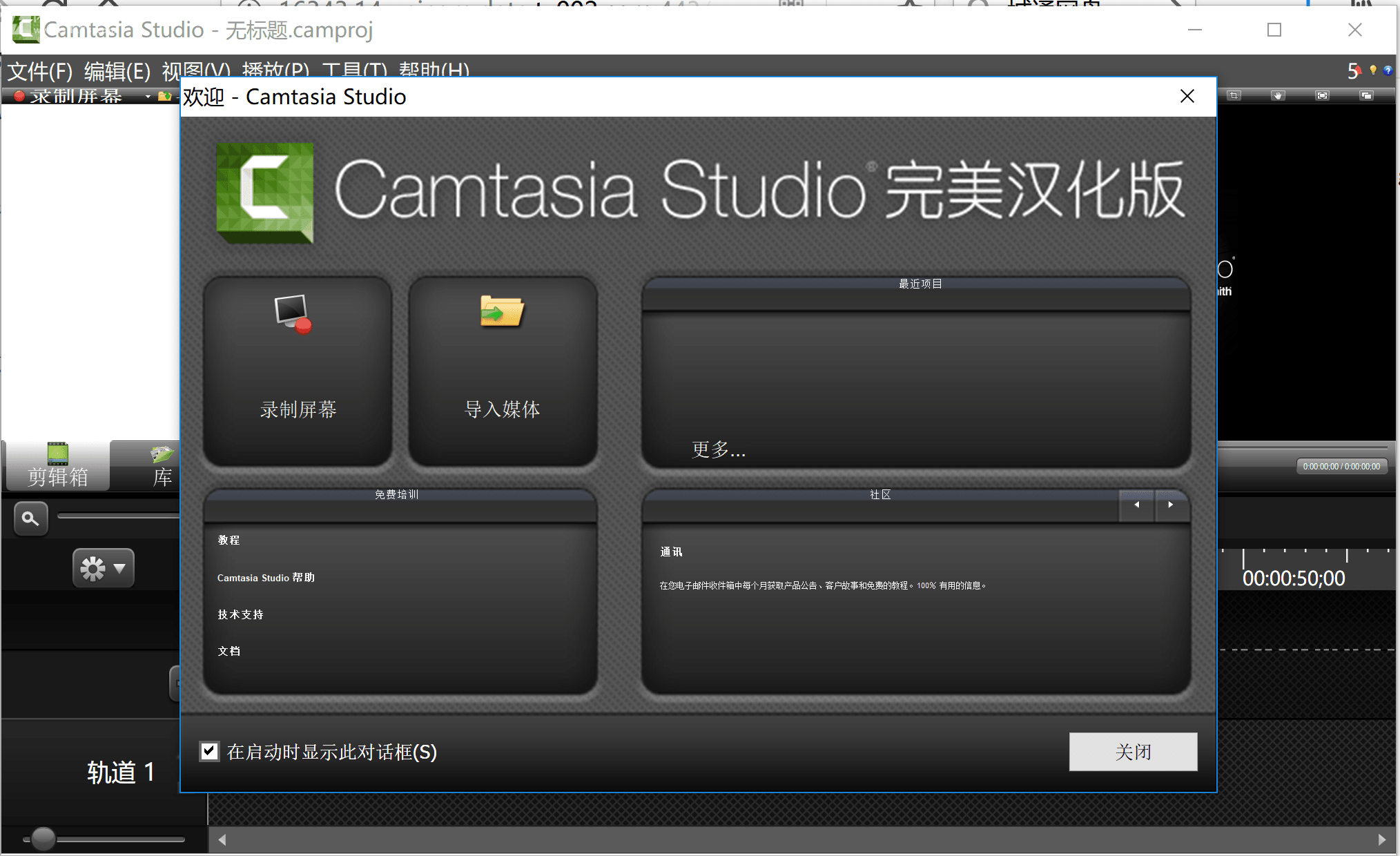1400x856 pixels.
Task: Click the 关闭 button in welcome dialog
Action: click(1132, 751)
